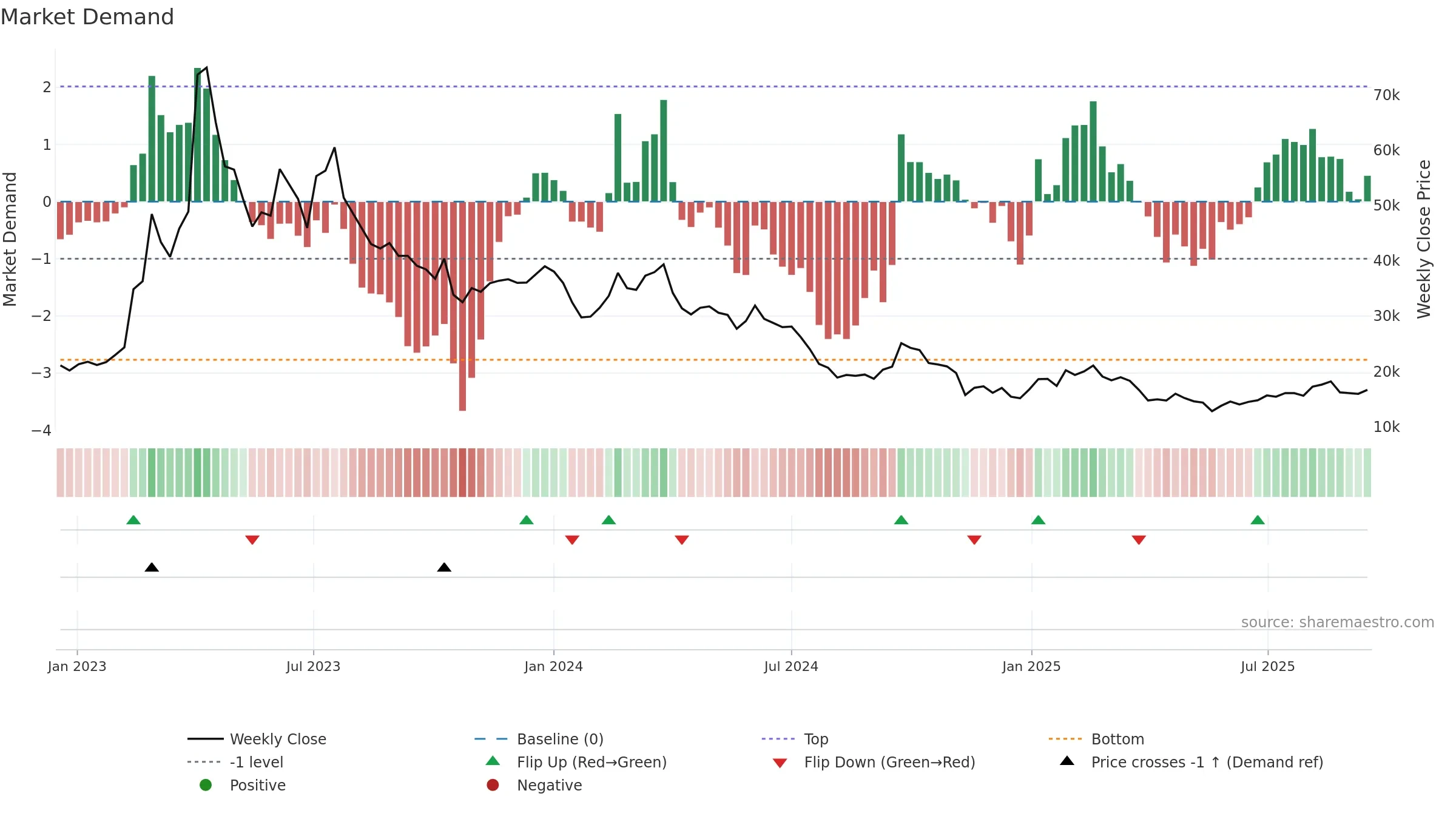
Task: Select the Jan 2024 x-axis label
Action: click(553, 666)
